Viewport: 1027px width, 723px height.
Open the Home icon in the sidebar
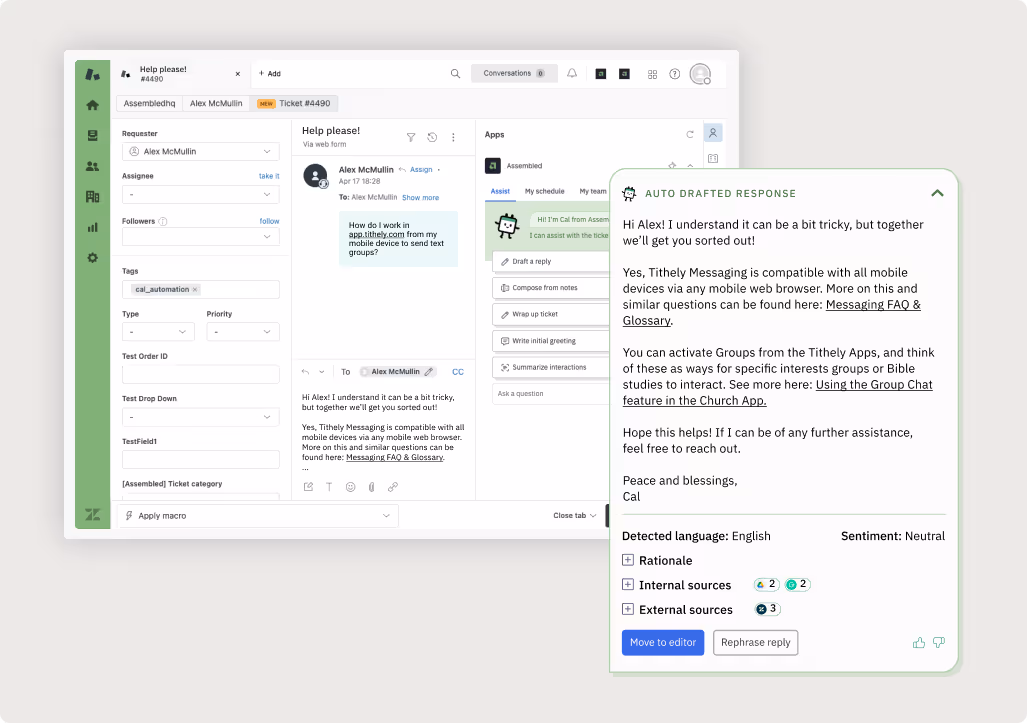click(92, 105)
